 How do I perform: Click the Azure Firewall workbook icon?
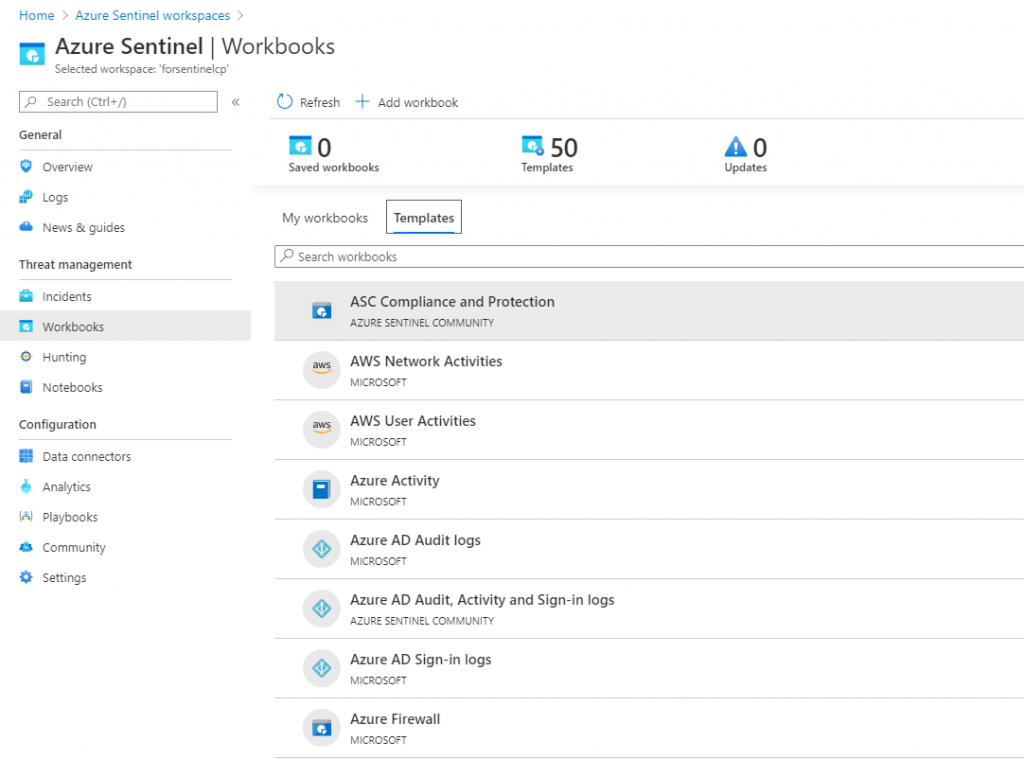pyautogui.click(x=321, y=728)
